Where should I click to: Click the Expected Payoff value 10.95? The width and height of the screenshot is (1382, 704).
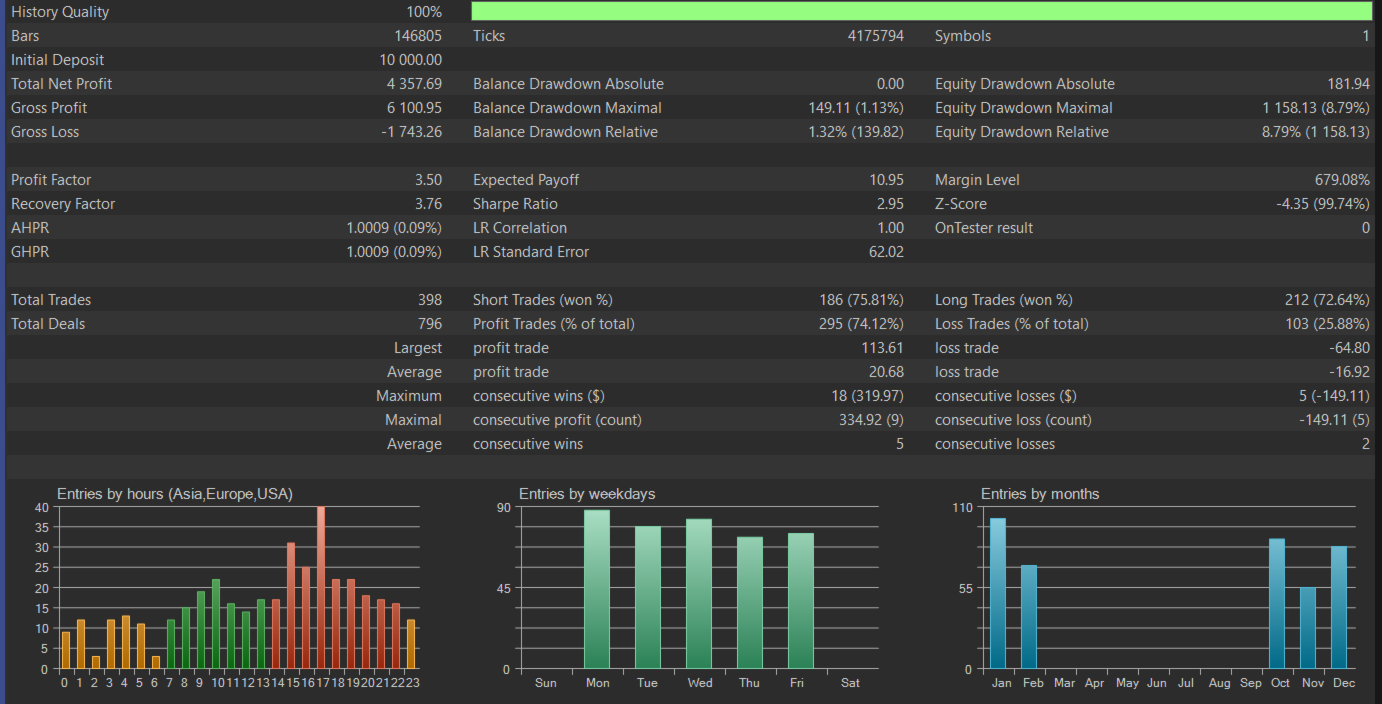[887, 180]
